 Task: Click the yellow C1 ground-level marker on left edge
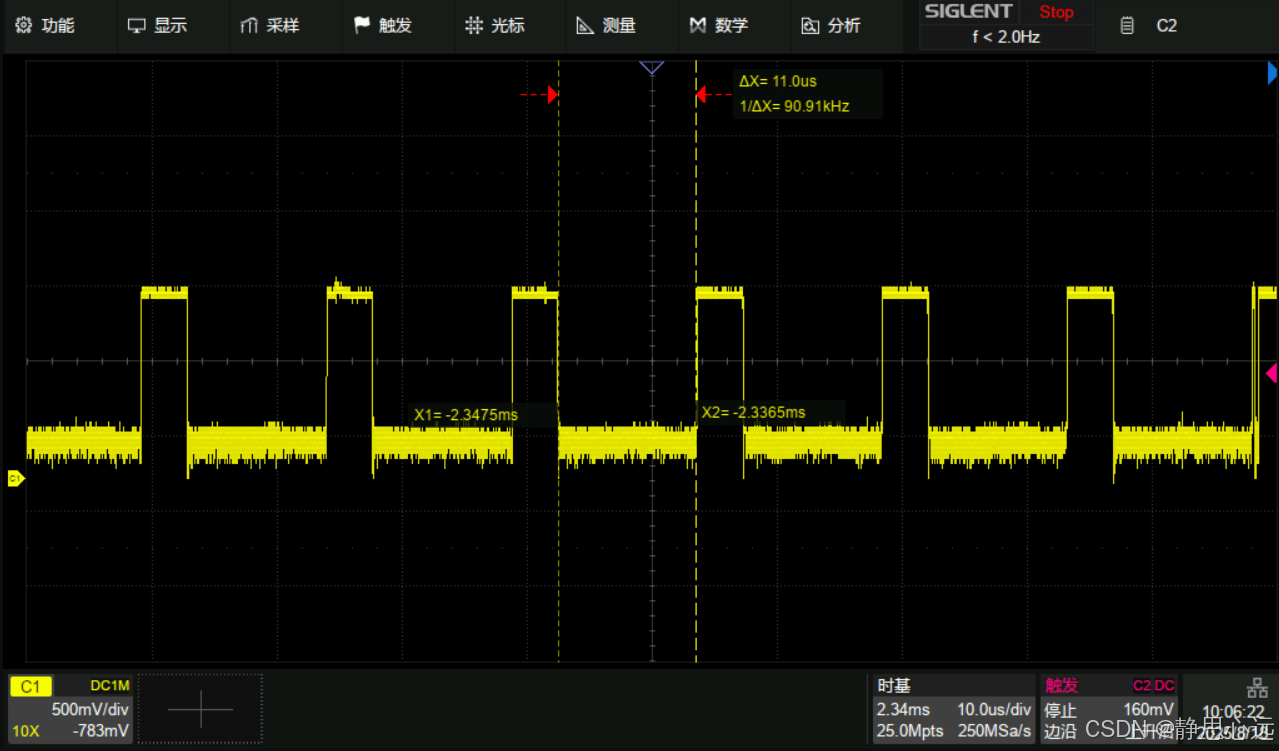[15, 479]
